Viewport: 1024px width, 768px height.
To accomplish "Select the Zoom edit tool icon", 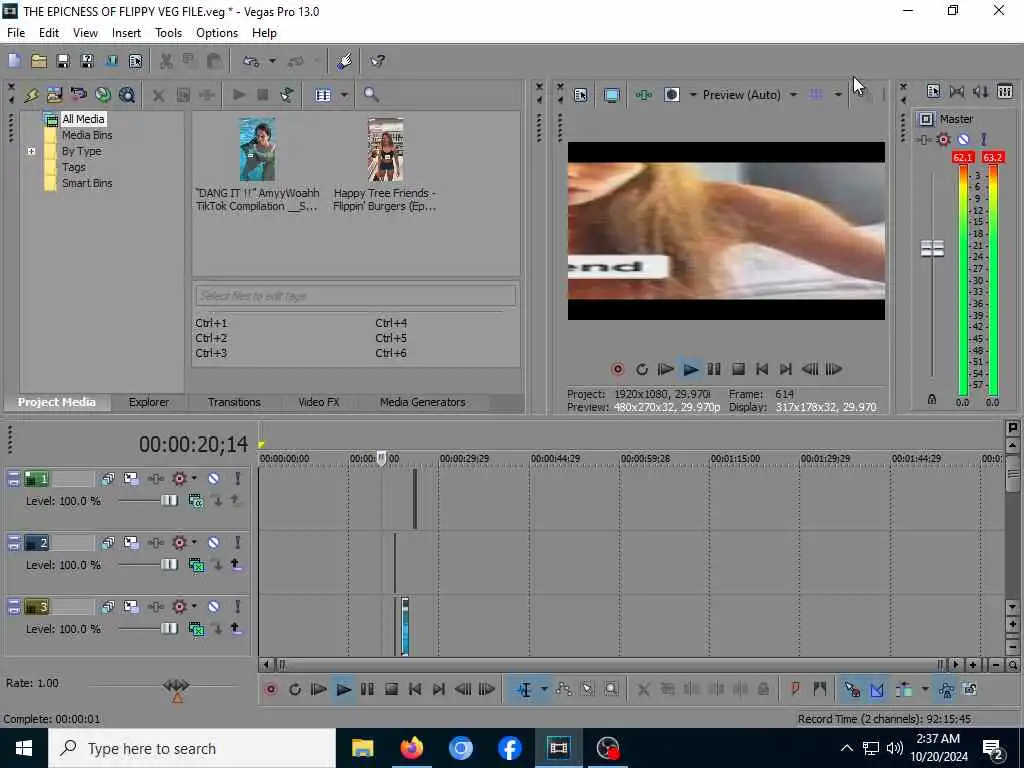I will click(x=611, y=689).
